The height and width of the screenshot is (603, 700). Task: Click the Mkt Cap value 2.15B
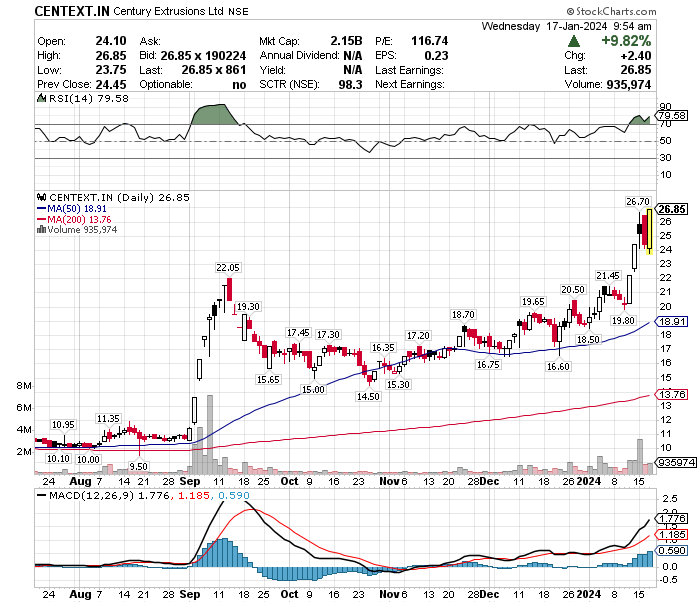pyautogui.click(x=346, y=41)
